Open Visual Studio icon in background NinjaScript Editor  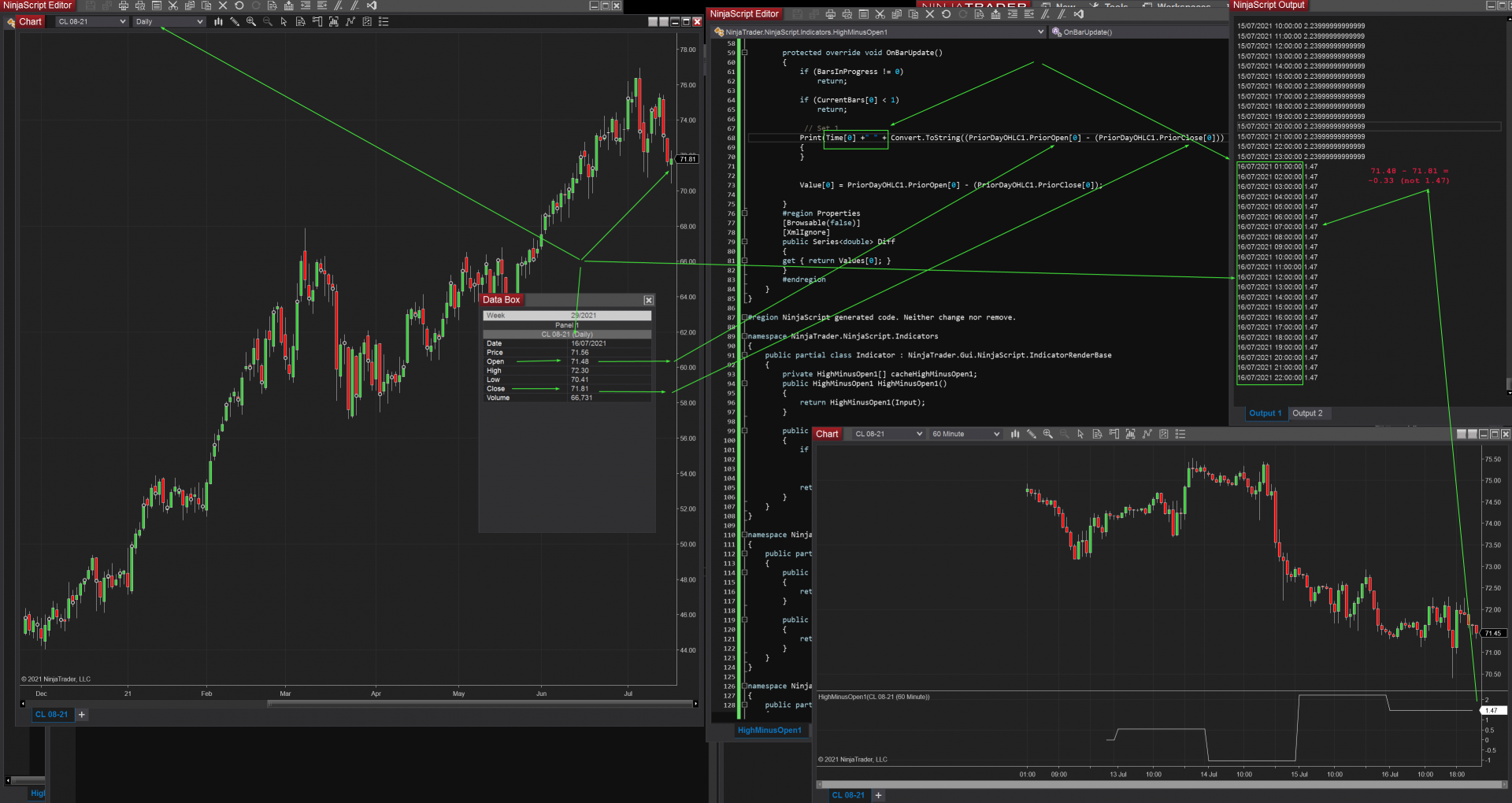(x=372, y=6)
